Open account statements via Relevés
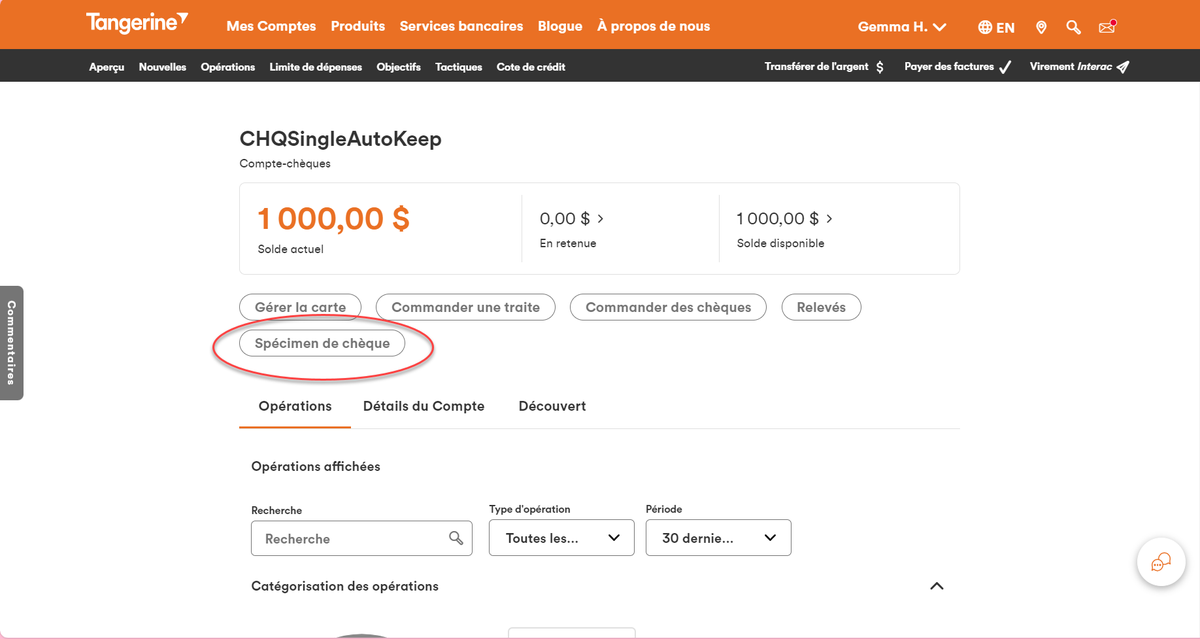Screen dimensions: 1200x639 [x=820, y=307]
